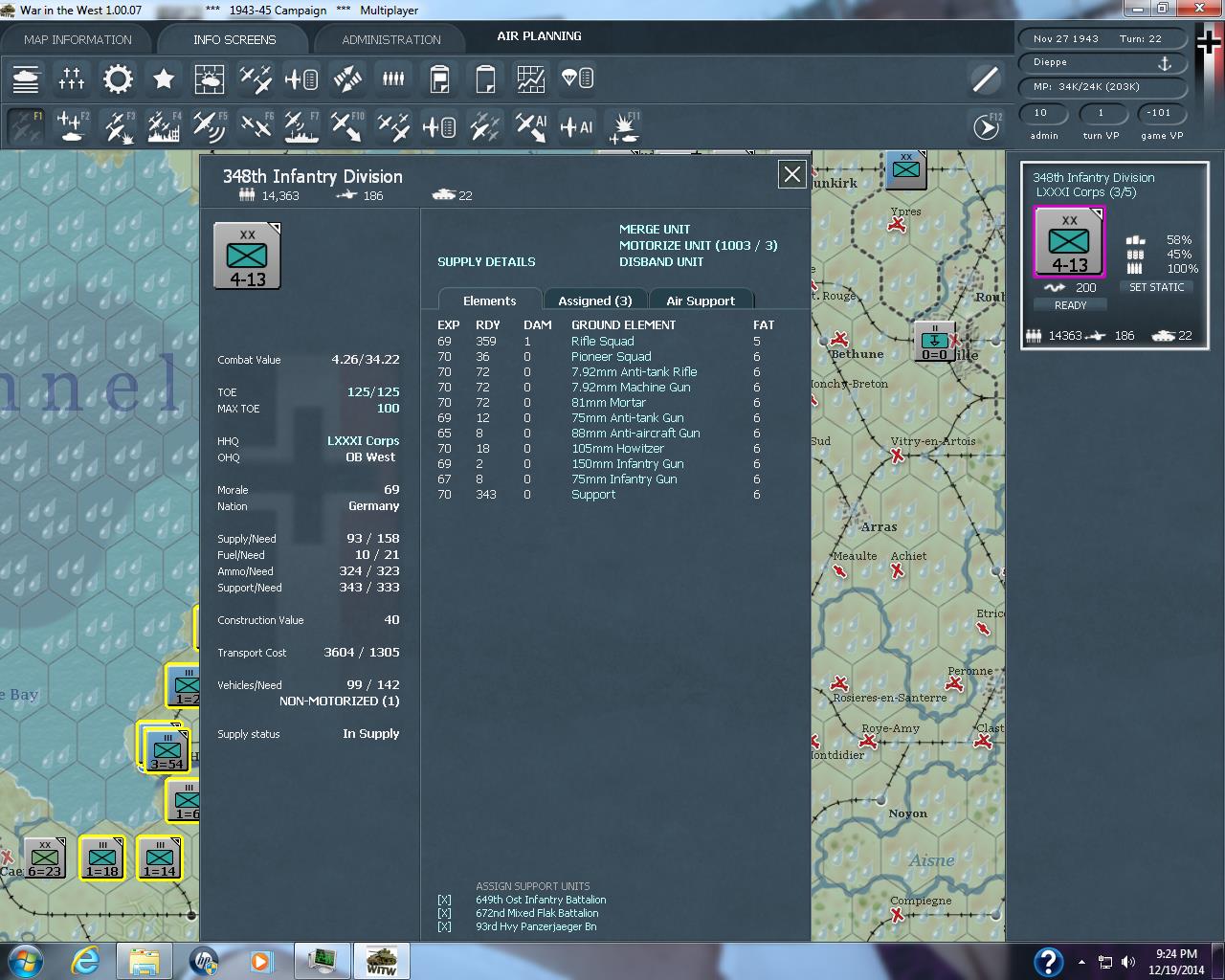
Task: Open the order of battle tank icon
Action: (26, 78)
